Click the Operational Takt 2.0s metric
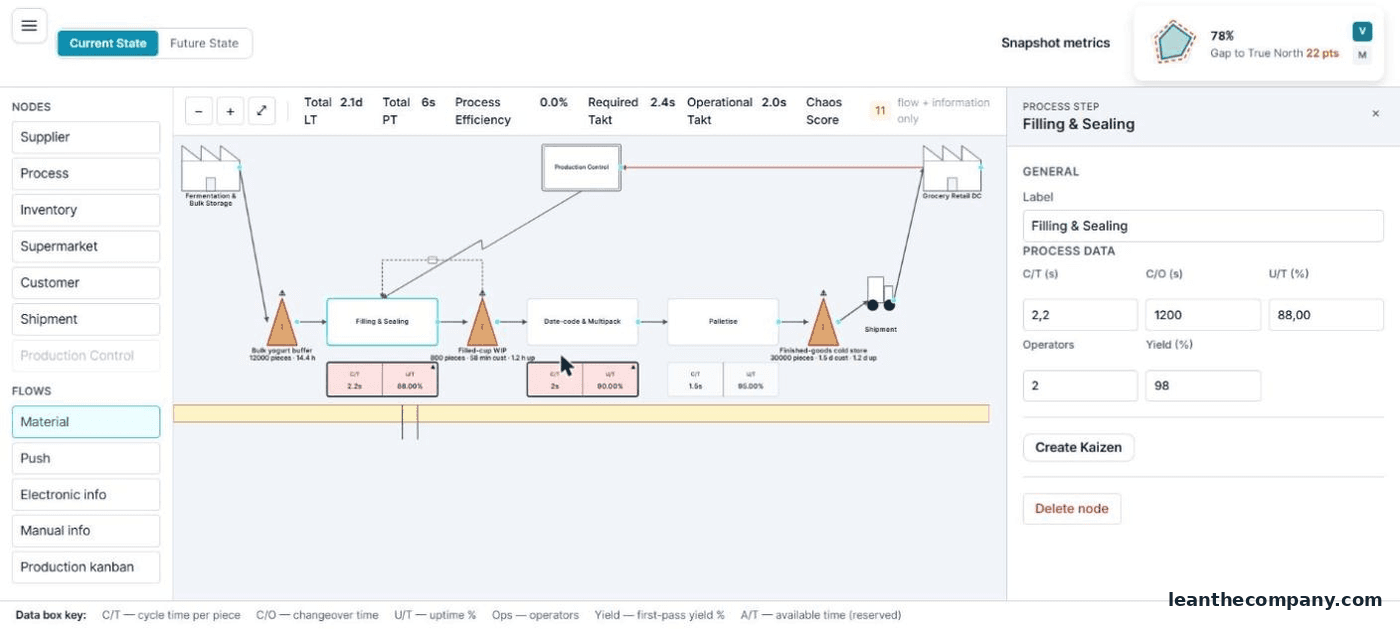Image resolution: width=1400 pixels, height=629 pixels. 737,111
